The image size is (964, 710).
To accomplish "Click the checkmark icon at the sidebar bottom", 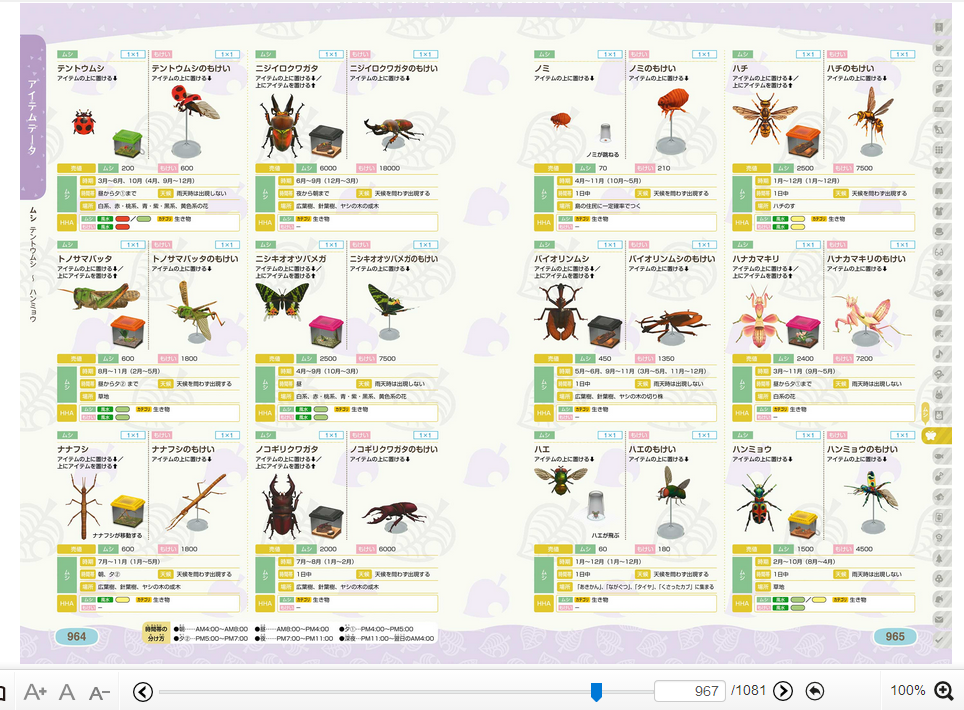I will 940,640.
